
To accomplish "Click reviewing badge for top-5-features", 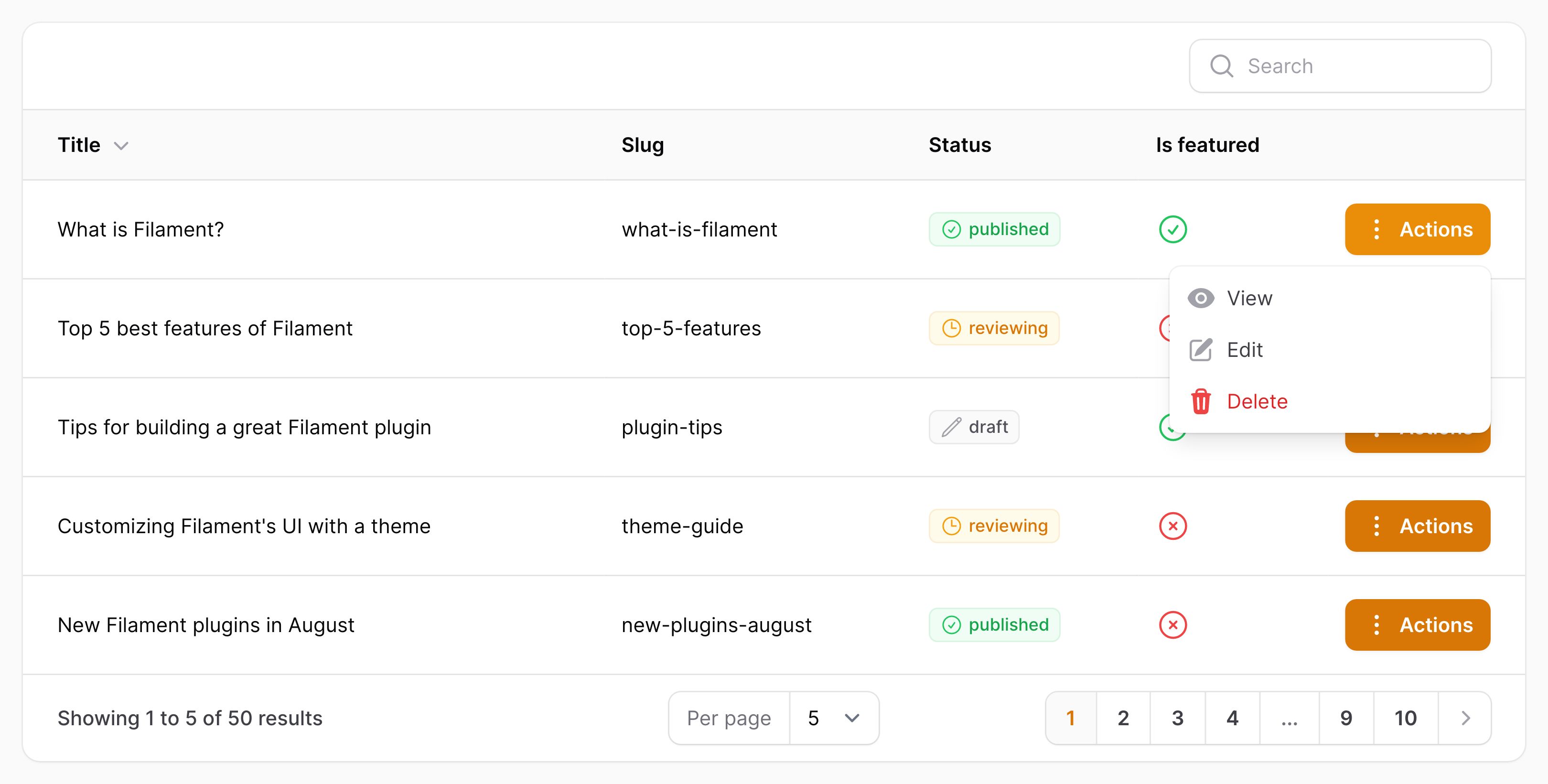I will tap(994, 328).
